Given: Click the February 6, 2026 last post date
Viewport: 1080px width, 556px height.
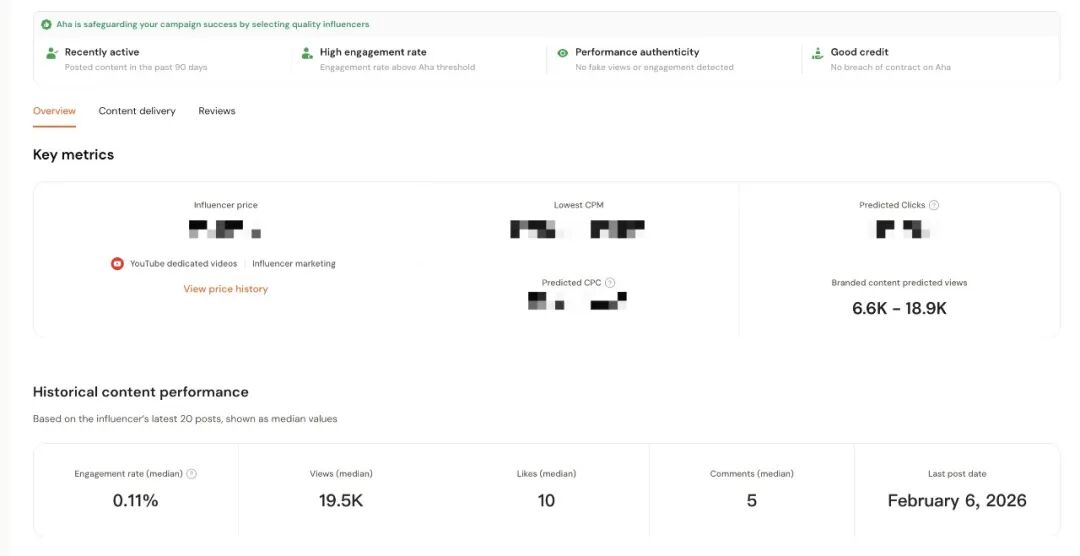Looking at the screenshot, I should click(x=957, y=501).
